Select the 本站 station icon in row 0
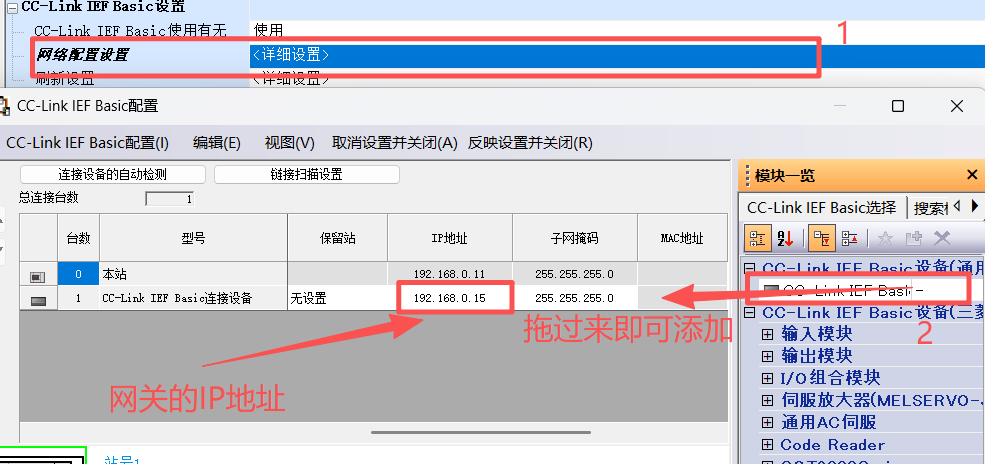Viewport: 985px width, 464px height. [x=38, y=276]
